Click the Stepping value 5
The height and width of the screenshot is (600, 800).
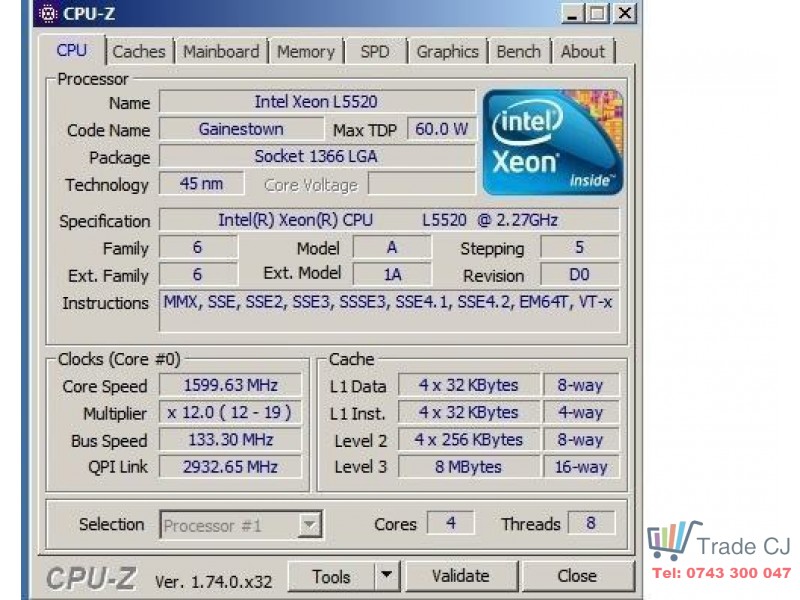580,247
